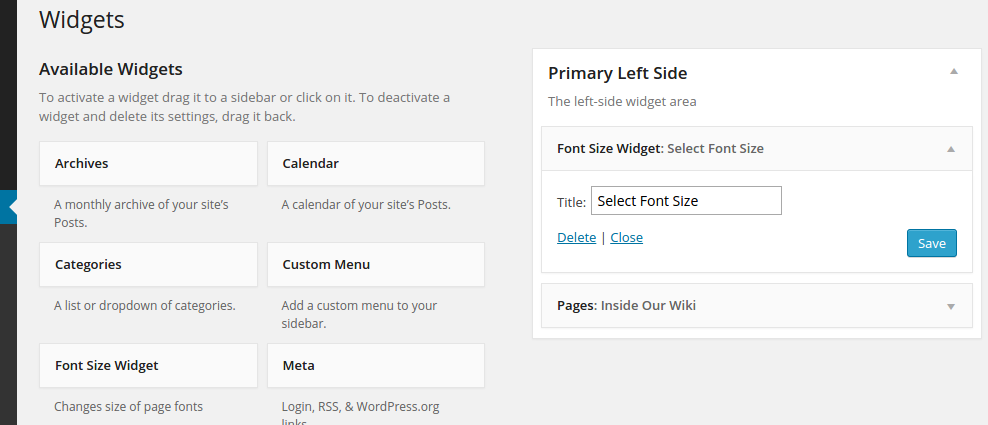Click the Font Size Widget sidebar header title
The height and width of the screenshot is (425, 988).
coord(660,149)
